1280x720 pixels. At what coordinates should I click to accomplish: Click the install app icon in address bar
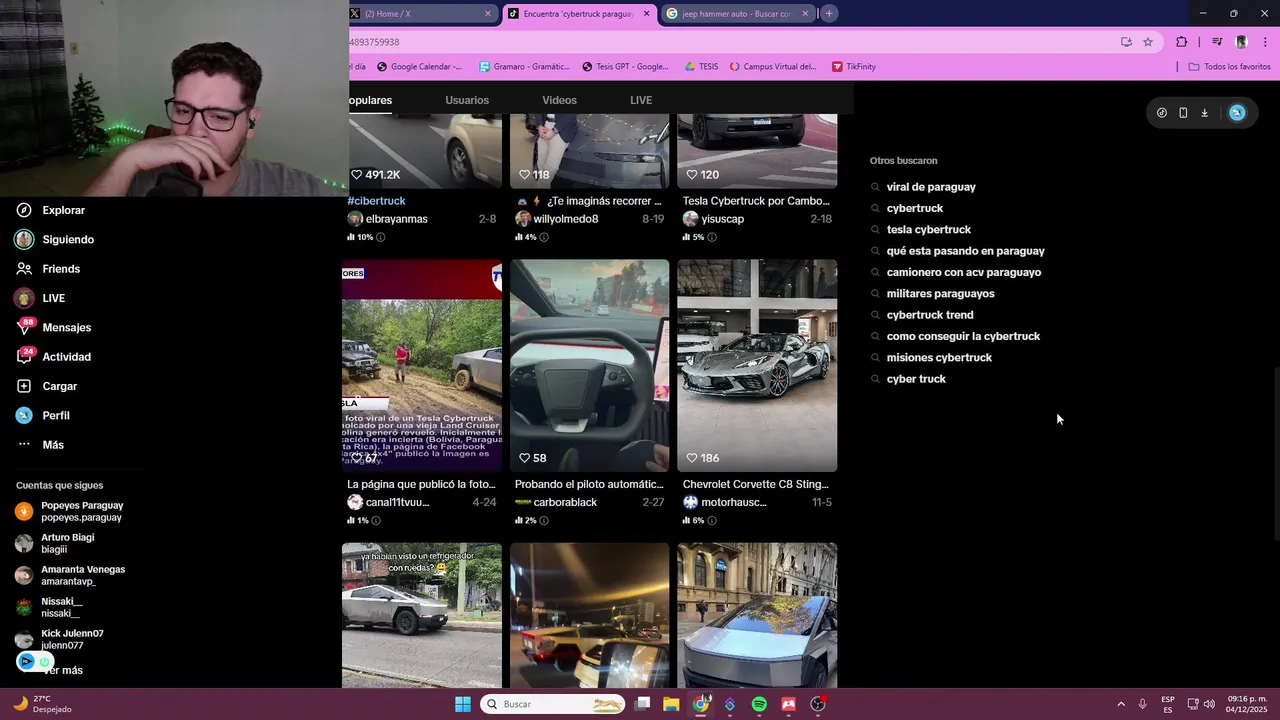(x=1126, y=42)
